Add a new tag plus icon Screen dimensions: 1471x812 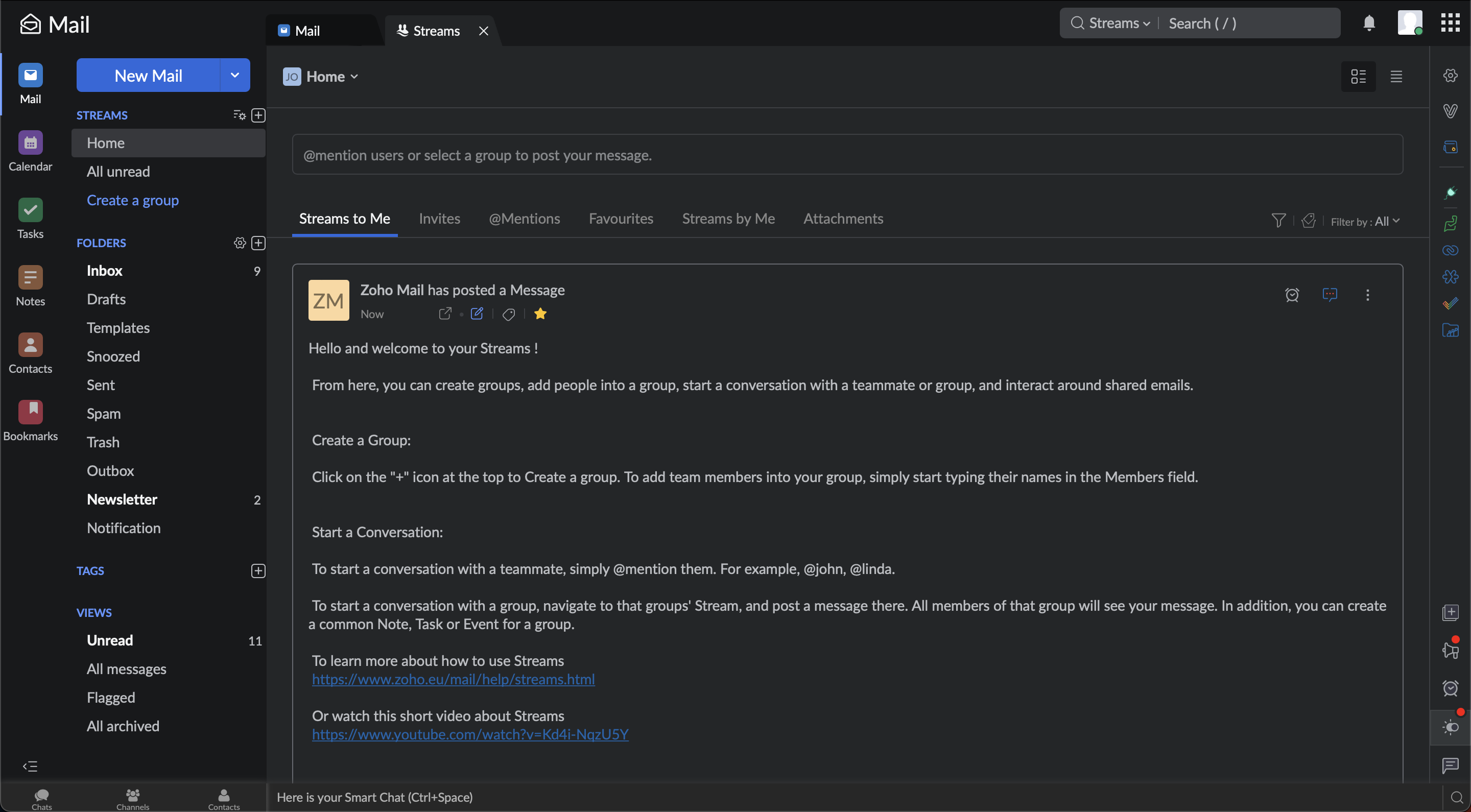(x=258, y=570)
